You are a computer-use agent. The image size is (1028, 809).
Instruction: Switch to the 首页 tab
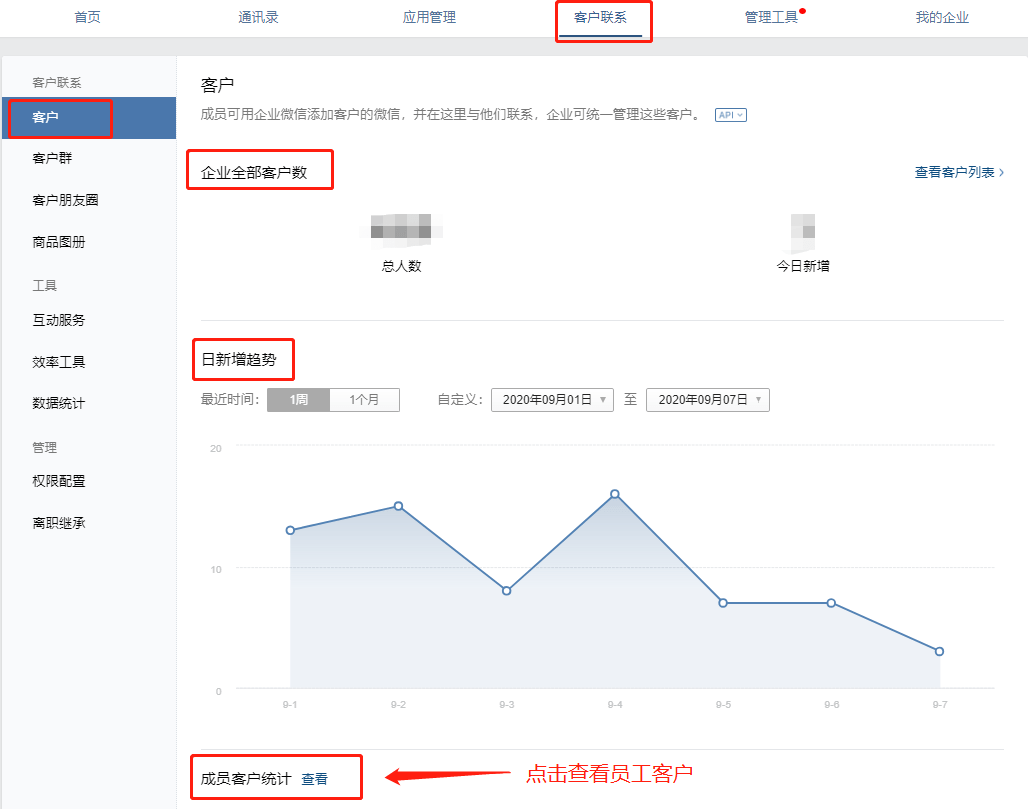pos(88,18)
